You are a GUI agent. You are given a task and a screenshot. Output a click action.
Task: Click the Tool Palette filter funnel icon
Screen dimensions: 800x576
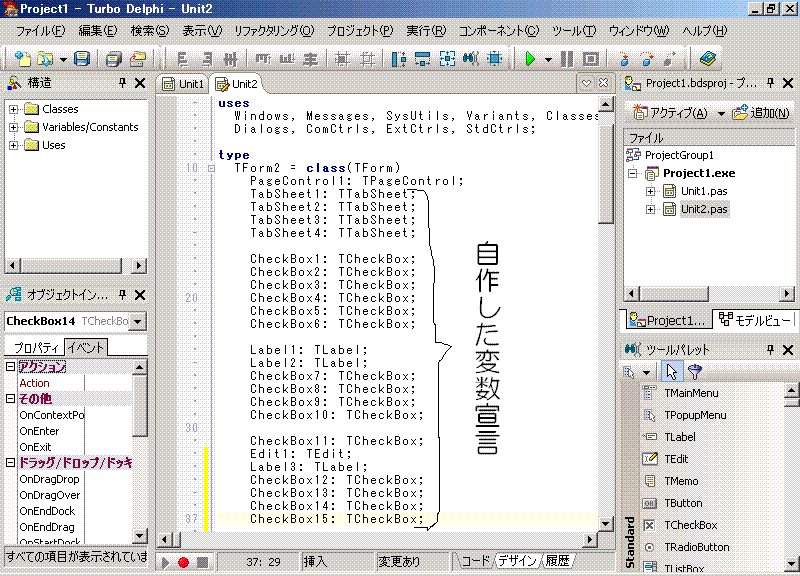(695, 371)
